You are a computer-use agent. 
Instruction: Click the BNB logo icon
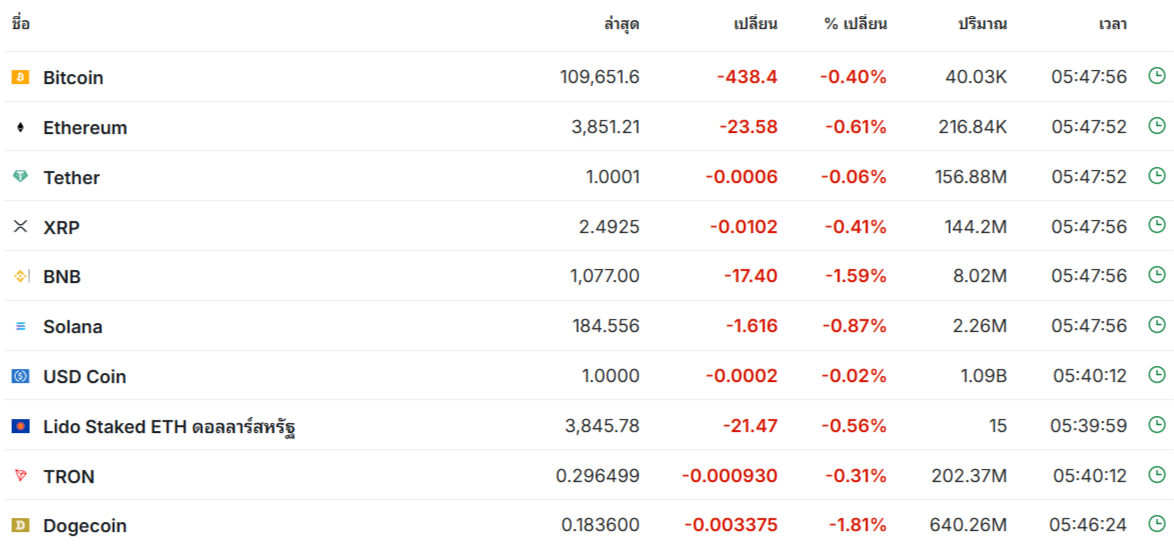pyautogui.click(x=20, y=276)
